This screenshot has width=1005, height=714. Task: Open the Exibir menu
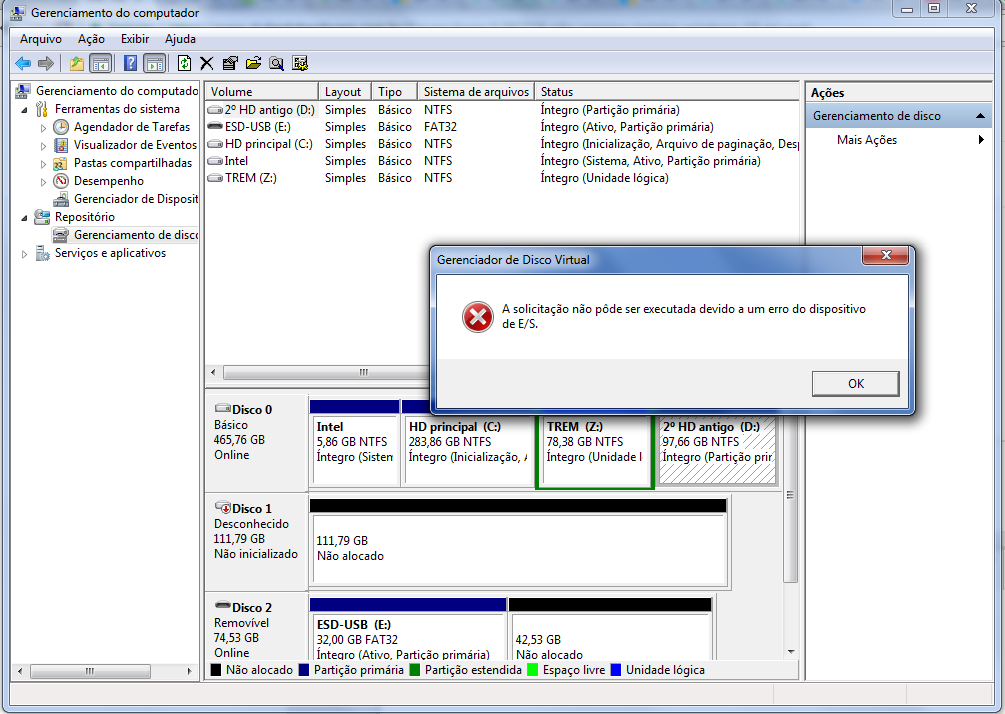(135, 39)
